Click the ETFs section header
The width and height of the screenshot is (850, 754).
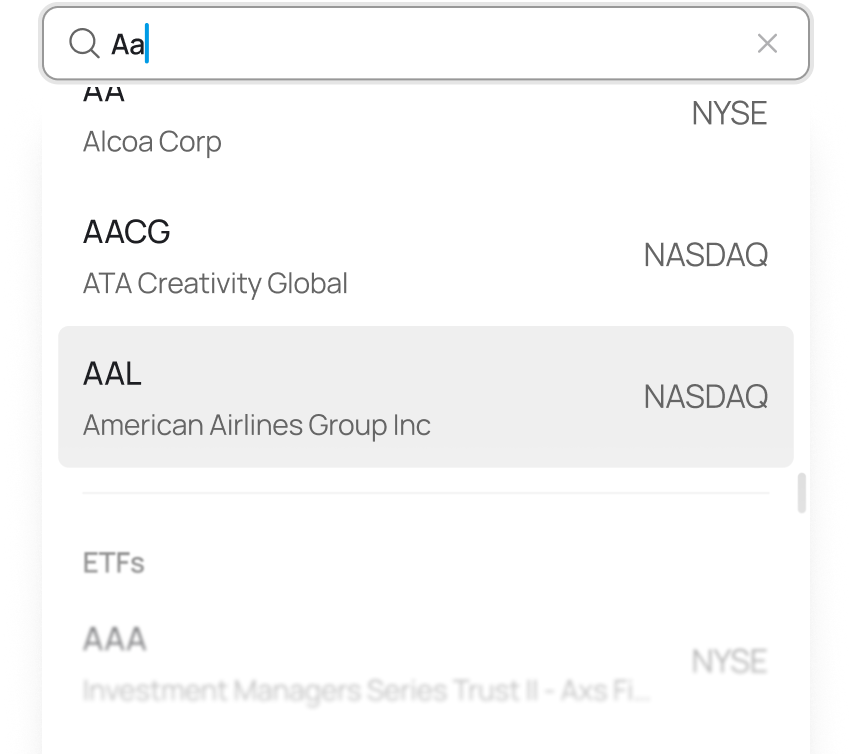click(x=114, y=563)
